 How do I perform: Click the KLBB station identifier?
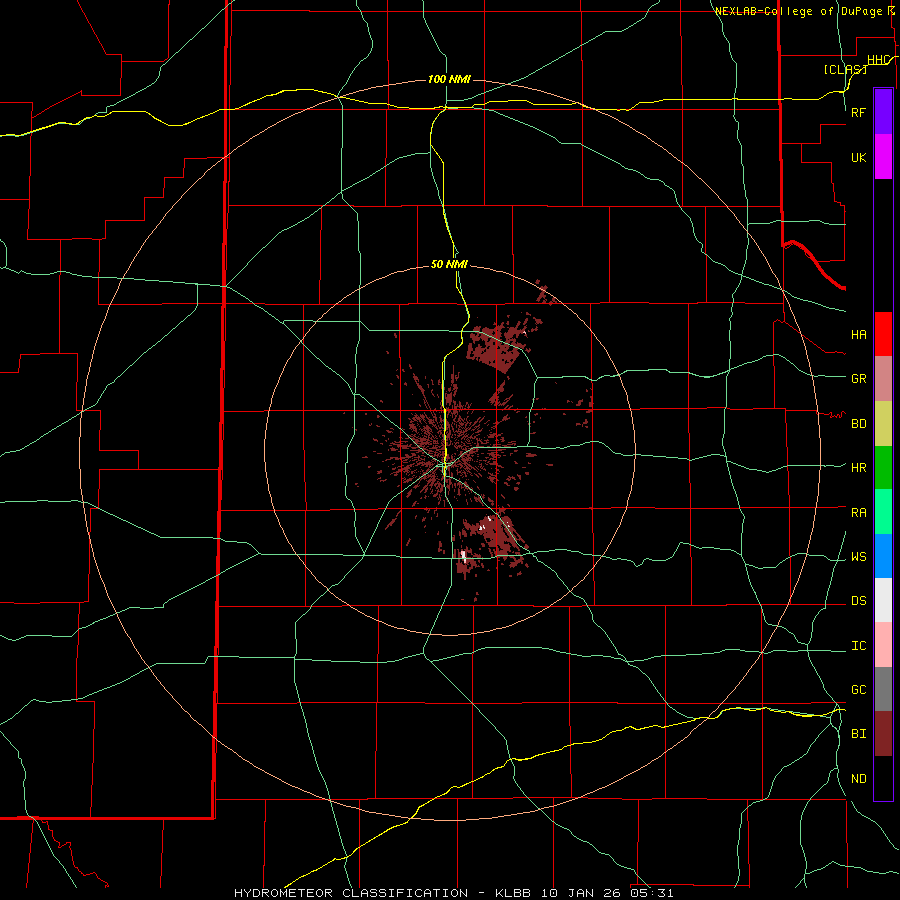point(513,893)
